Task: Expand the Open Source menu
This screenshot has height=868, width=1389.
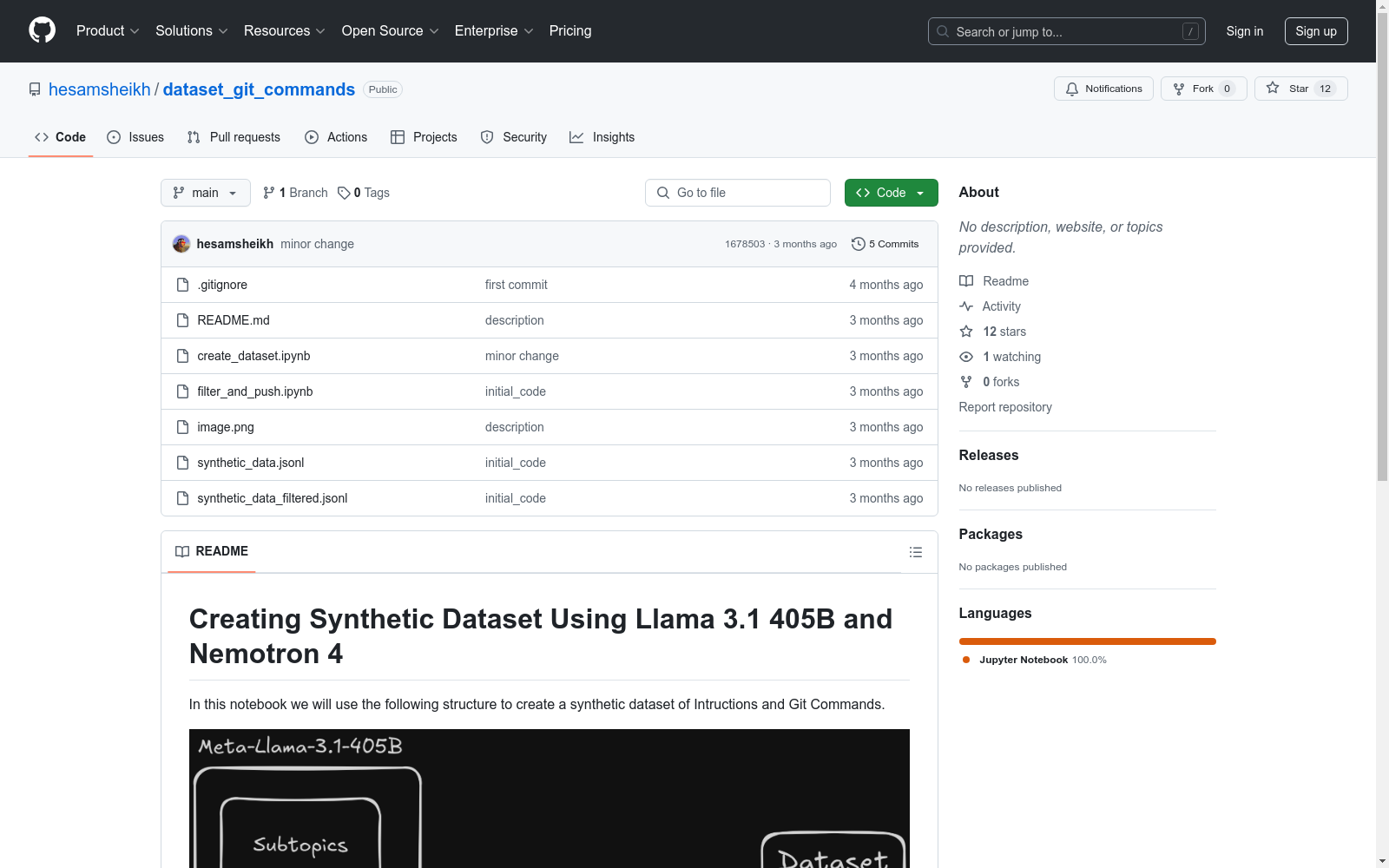Action: pos(391,30)
